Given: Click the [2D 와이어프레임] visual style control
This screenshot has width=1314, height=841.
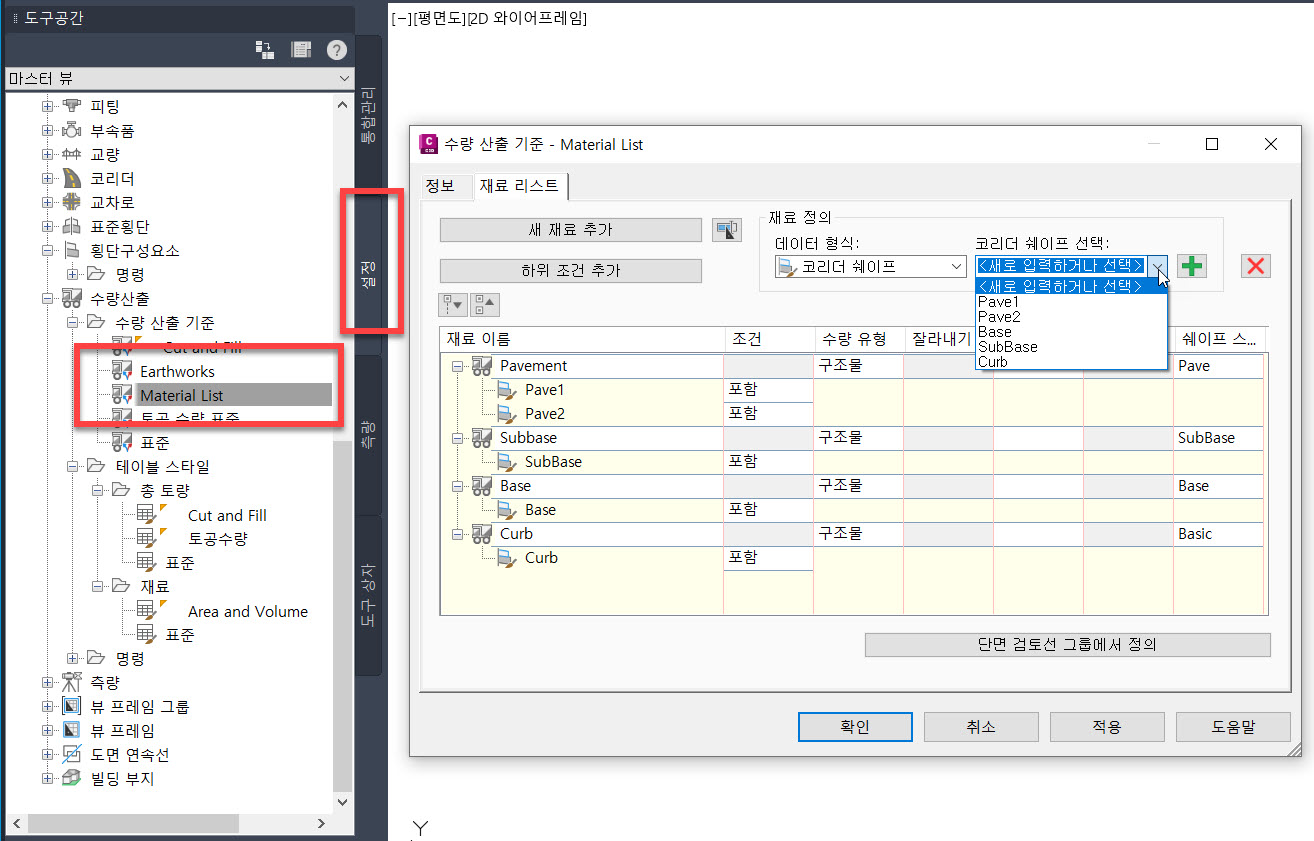Looking at the screenshot, I should tap(527, 18).
